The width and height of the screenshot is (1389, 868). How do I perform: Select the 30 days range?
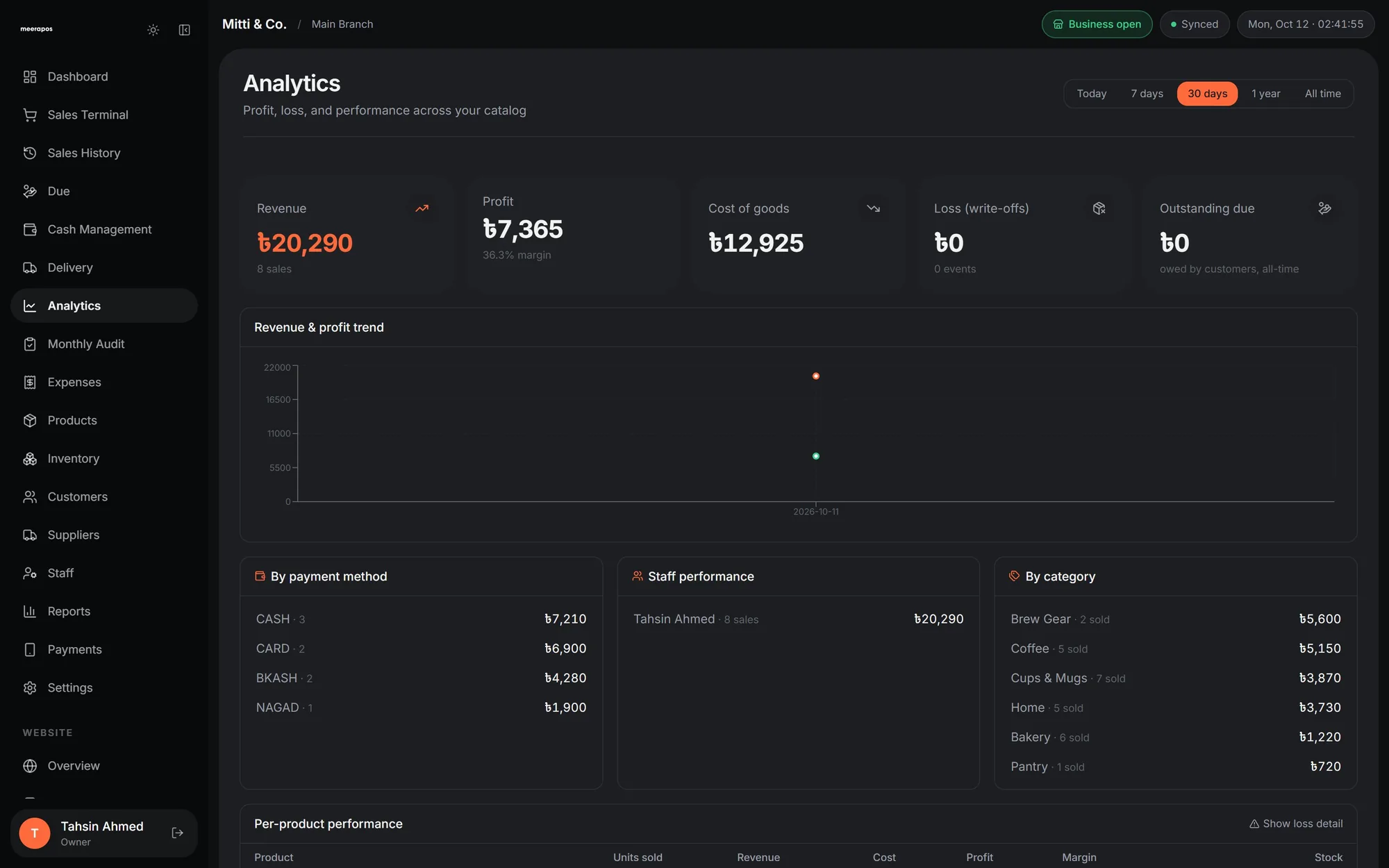[x=1207, y=94]
